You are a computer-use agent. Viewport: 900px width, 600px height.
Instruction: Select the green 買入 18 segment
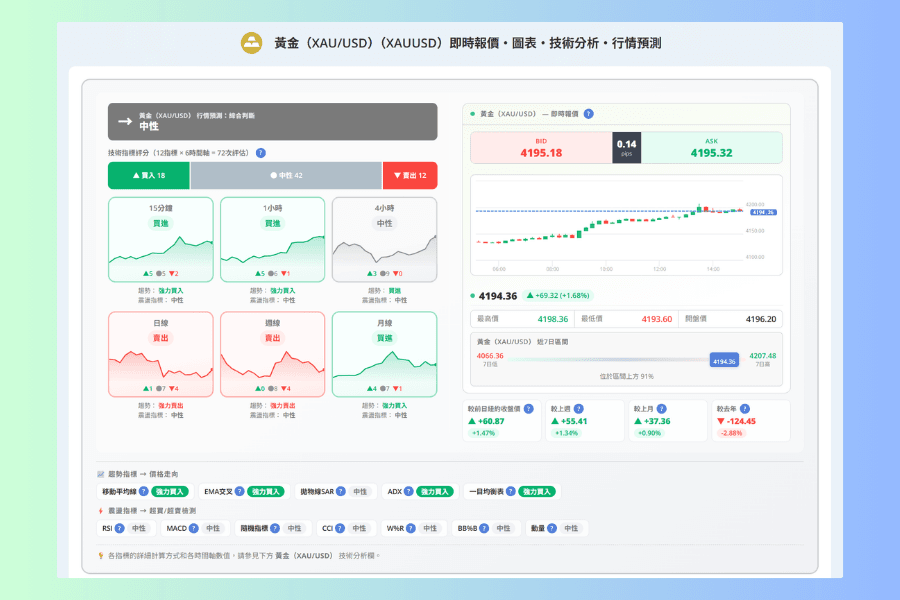[149, 176]
